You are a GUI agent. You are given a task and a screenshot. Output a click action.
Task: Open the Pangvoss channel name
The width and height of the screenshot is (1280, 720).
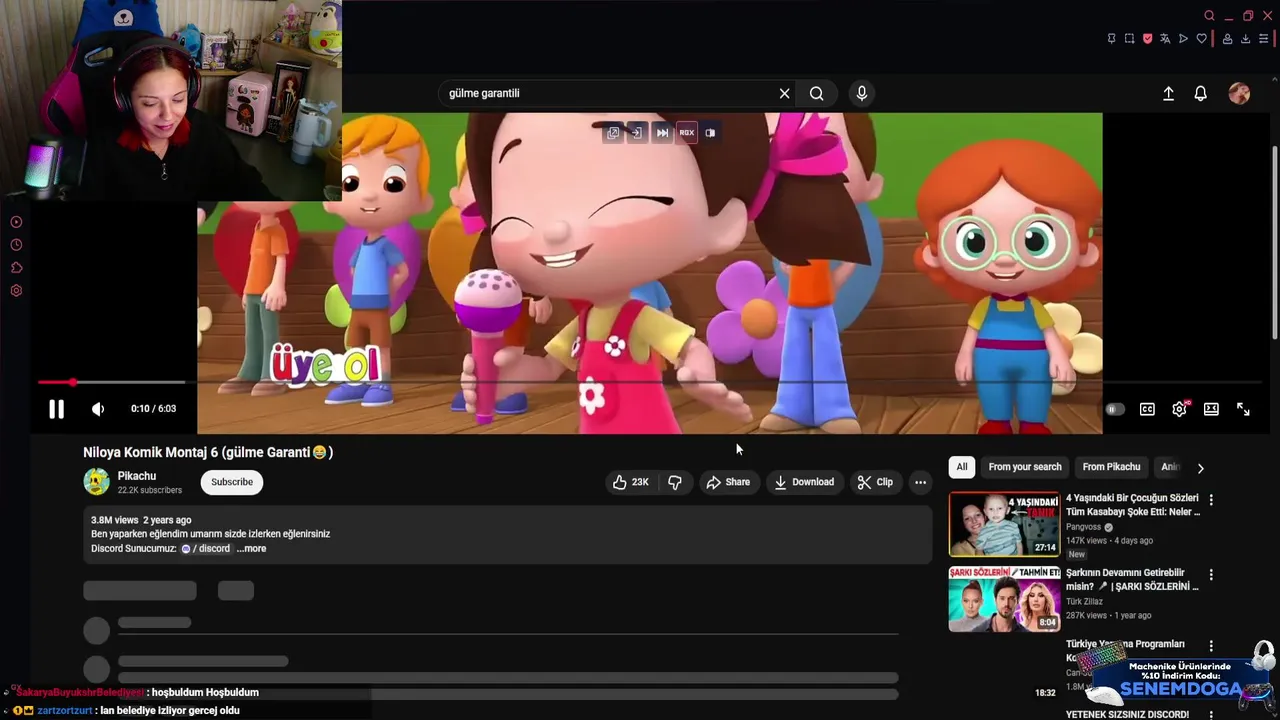(1083, 527)
